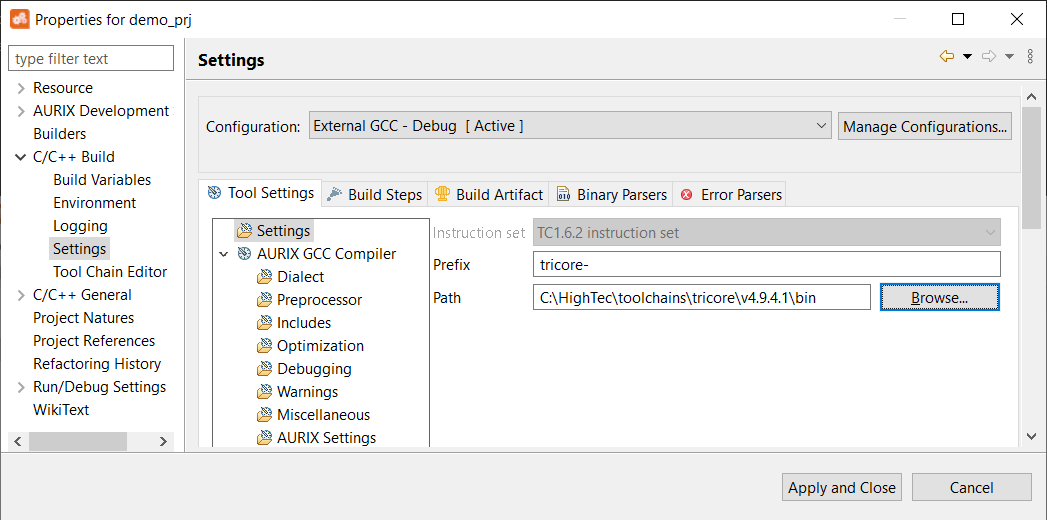Click the AURIX Settings option icon
This screenshot has width=1047, height=520.
265,438
